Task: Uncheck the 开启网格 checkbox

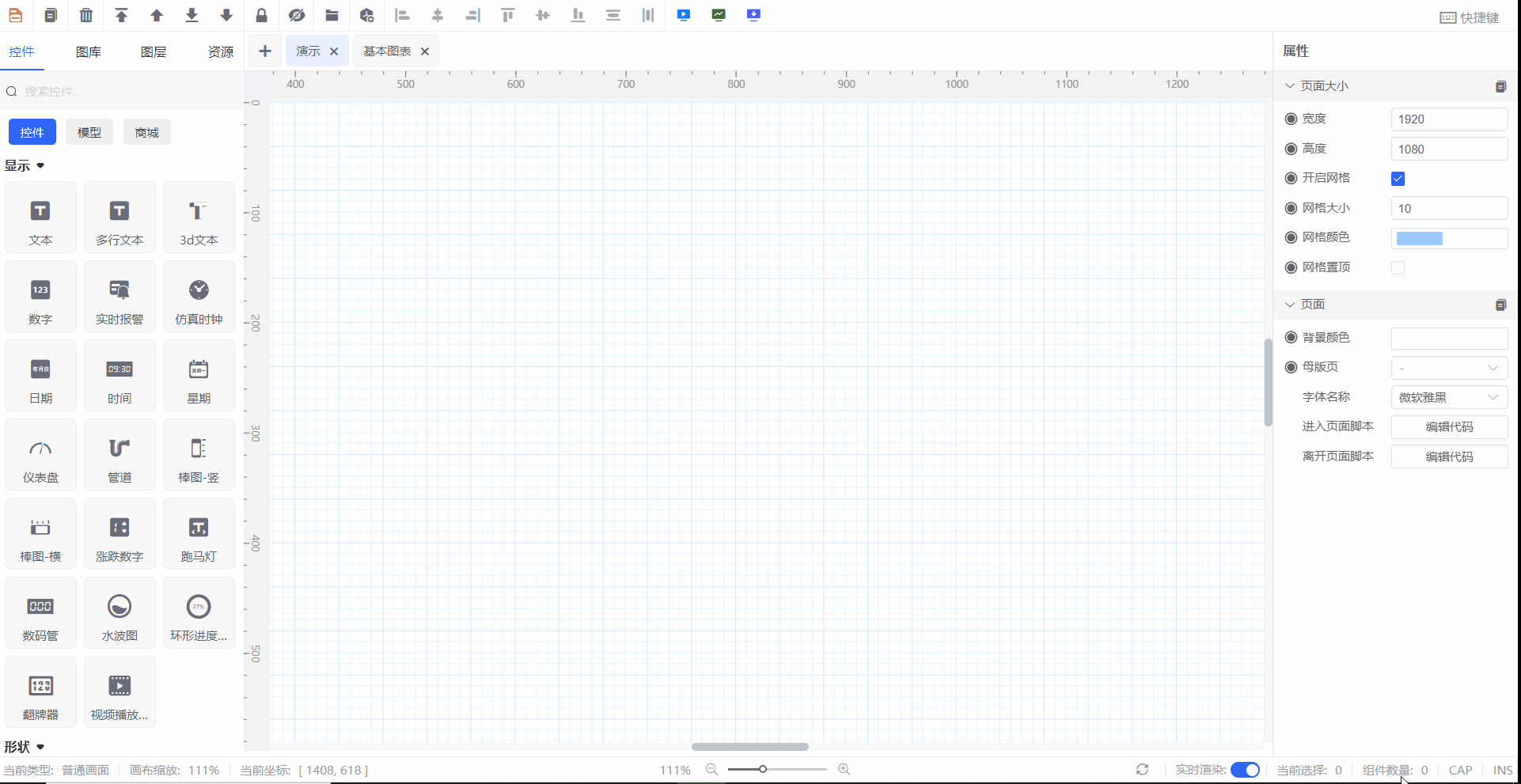Action: click(1398, 179)
